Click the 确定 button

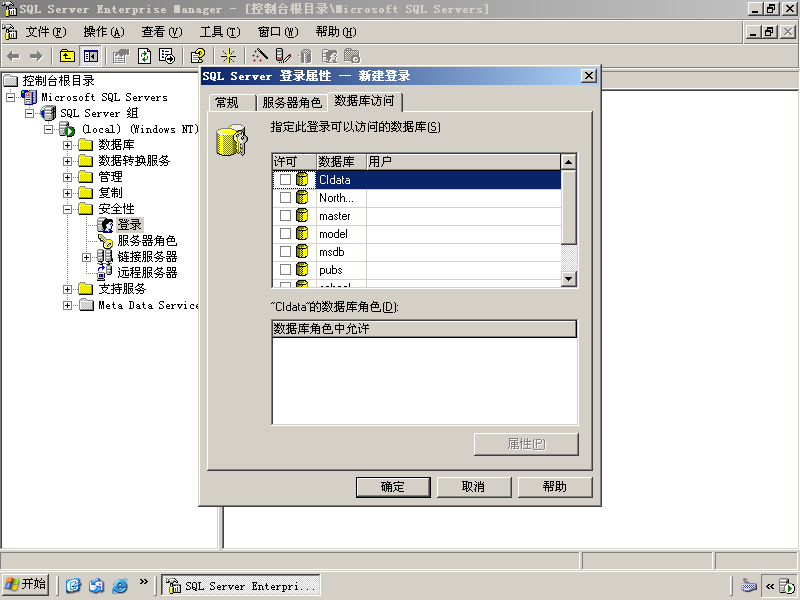pyautogui.click(x=393, y=487)
